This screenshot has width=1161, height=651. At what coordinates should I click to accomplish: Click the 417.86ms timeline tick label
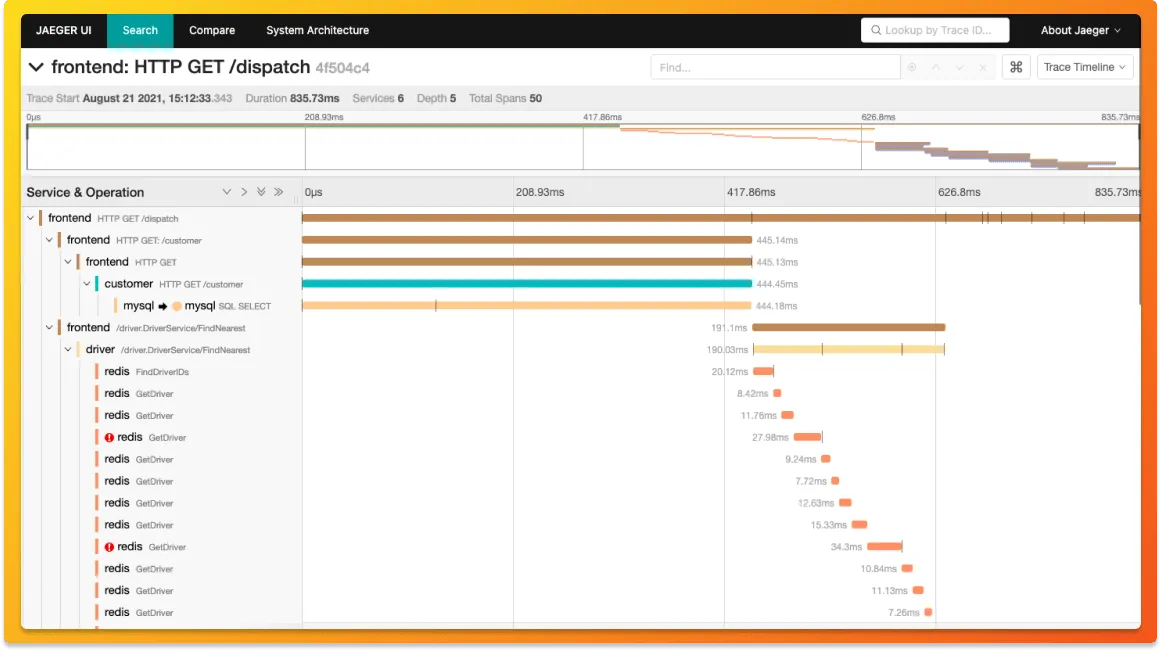751,193
